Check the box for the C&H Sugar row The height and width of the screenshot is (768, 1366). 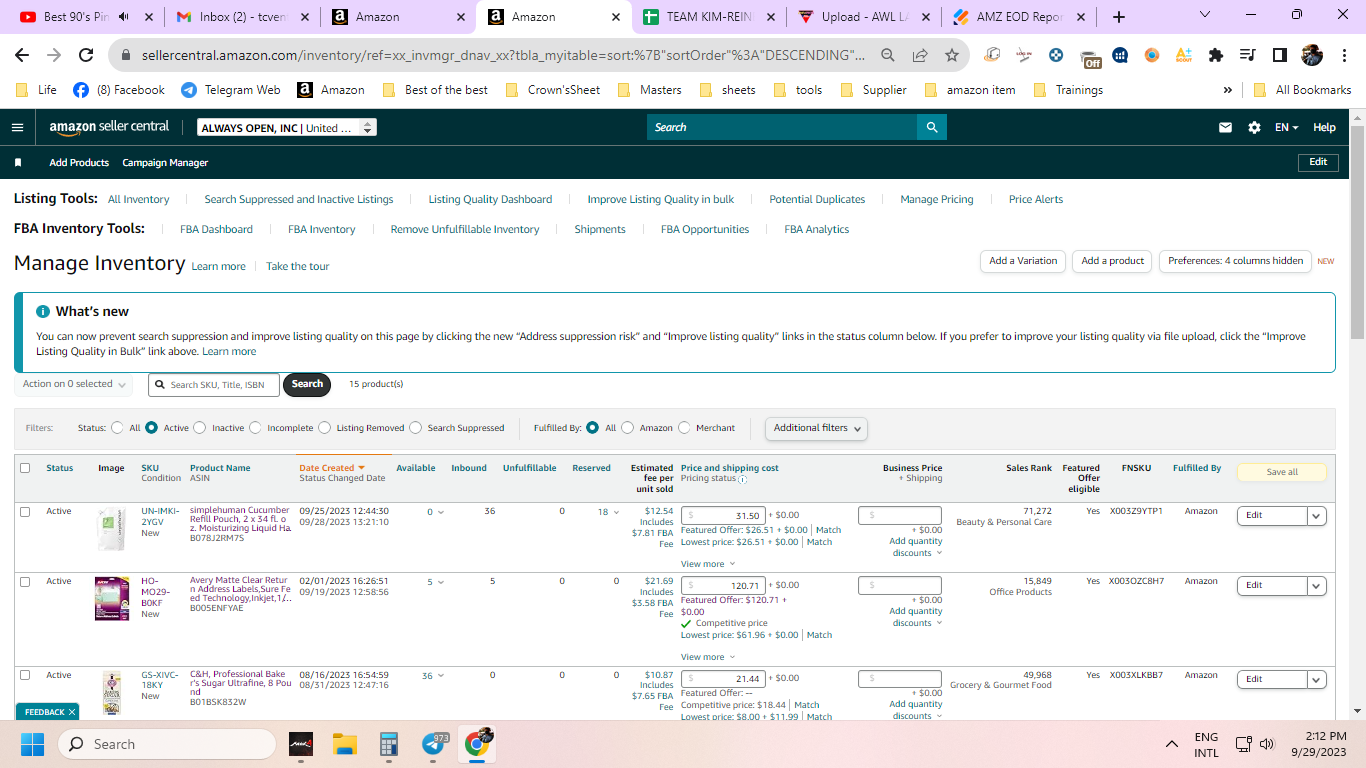tap(25, 675)
